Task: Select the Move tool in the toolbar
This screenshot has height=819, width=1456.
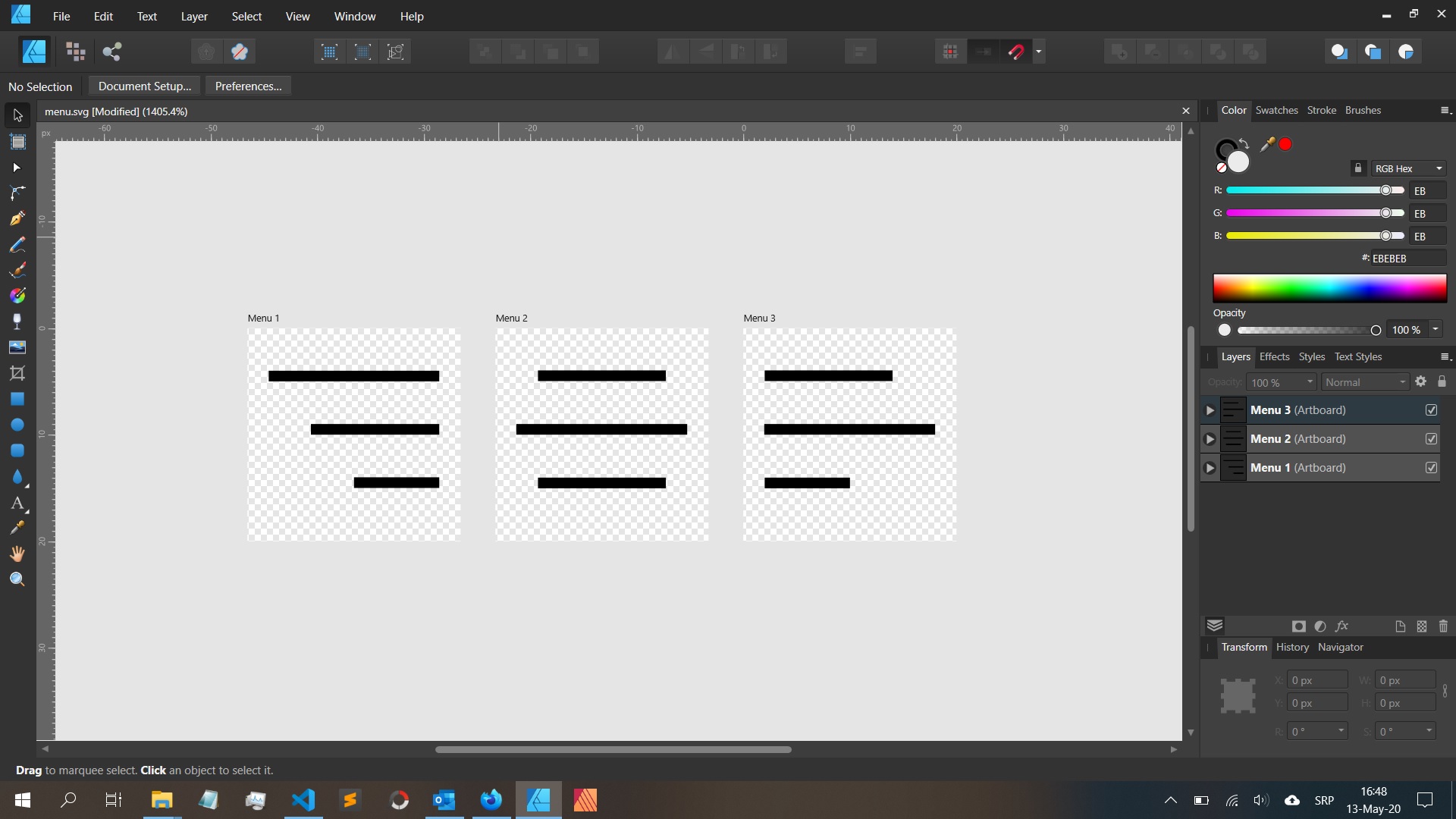Action: point(17,115)
